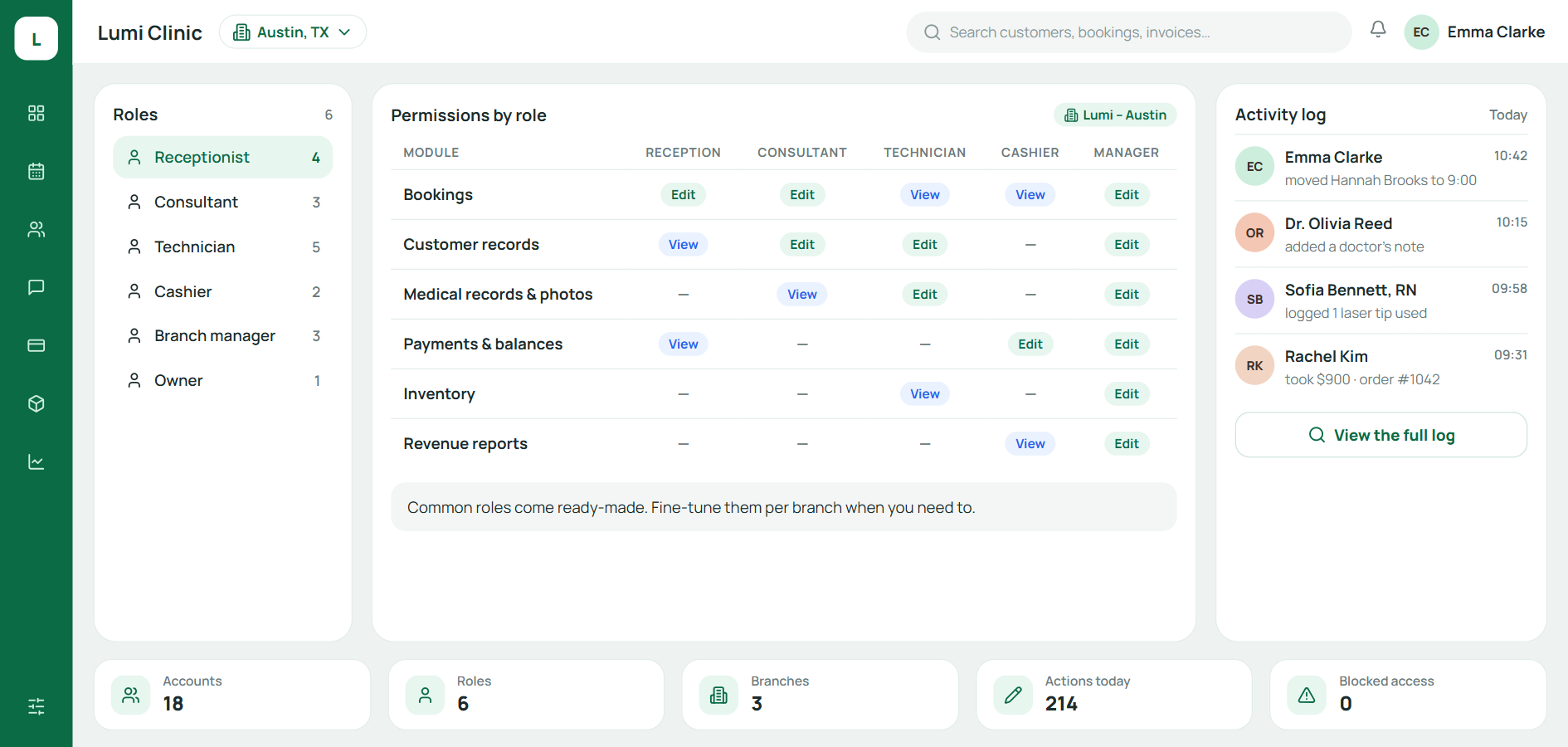Open the messages chat icon in sidebar
The height and width of the screenshot is (747, 1568).
(37, 287)
